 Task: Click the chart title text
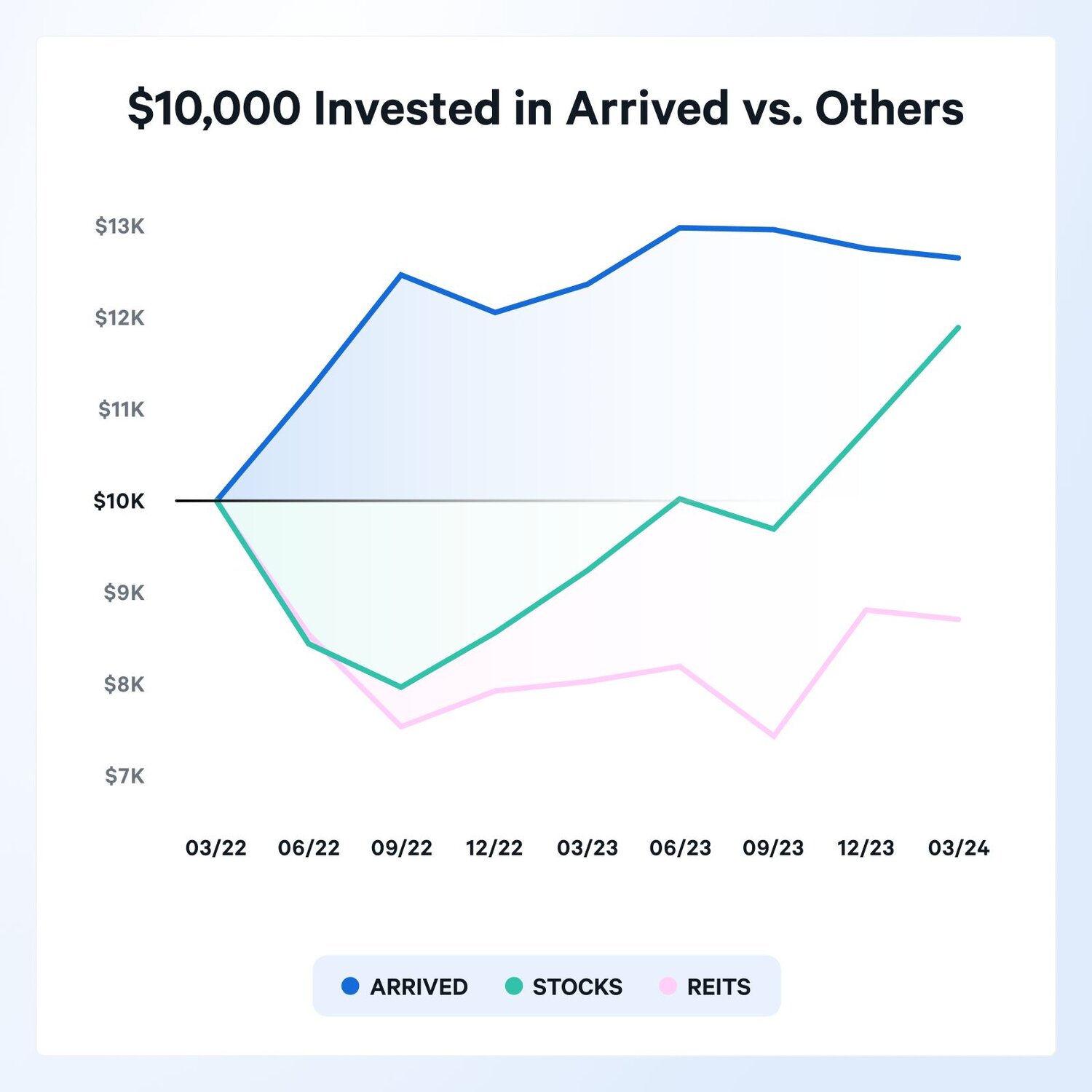coord(545,108)
